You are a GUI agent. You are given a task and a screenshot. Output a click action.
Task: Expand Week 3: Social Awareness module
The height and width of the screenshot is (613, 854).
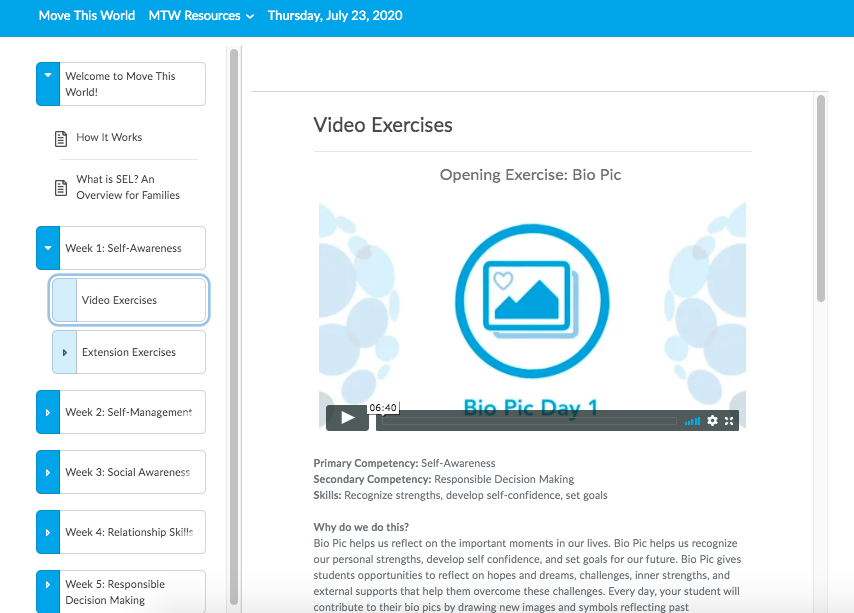(48, 472)
